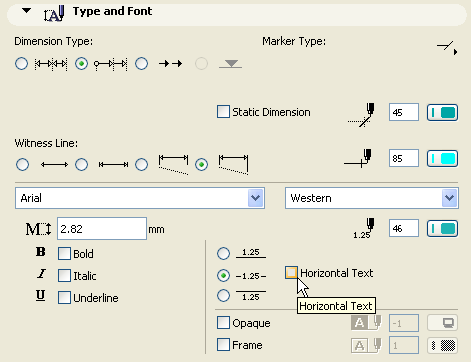Select text above dimension line radio option
This screenshot has width=471, height=362.
tap(223, 253)
